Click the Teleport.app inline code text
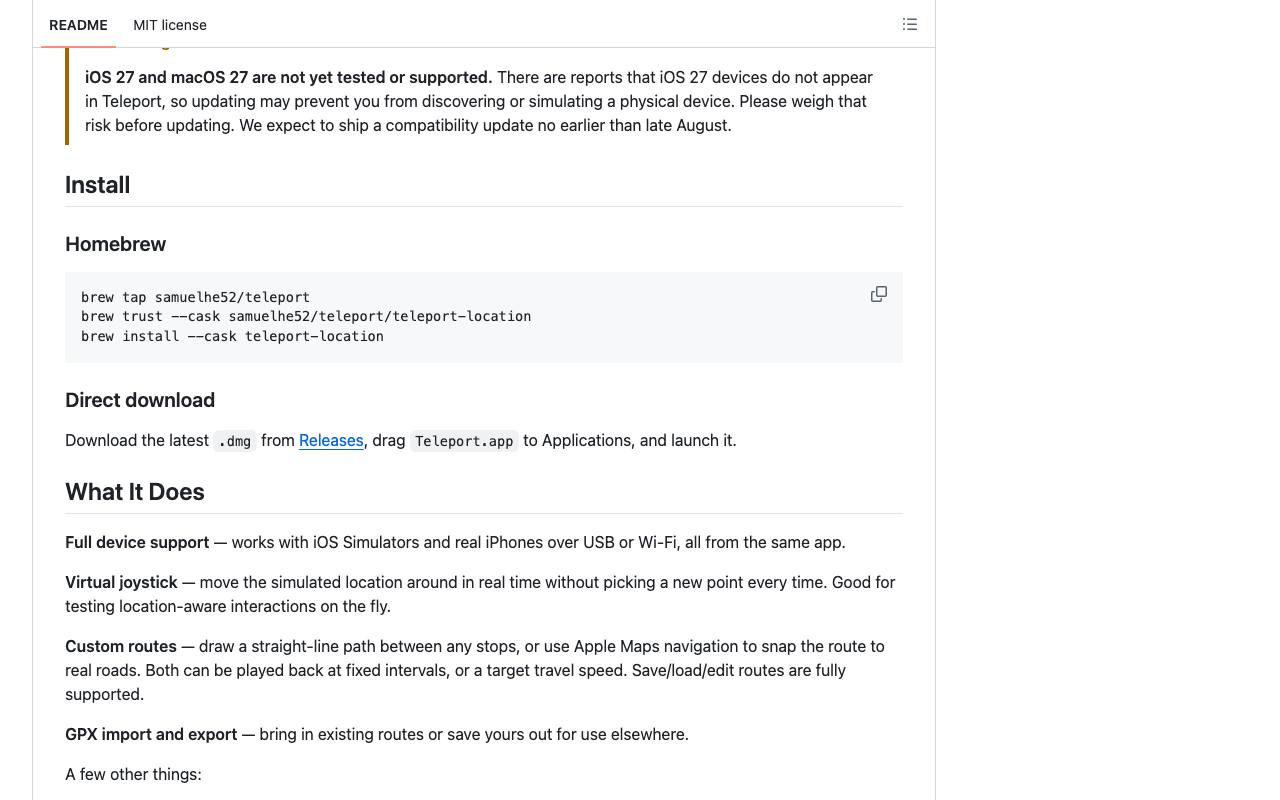The height and width of the screenshot is (800, 1280). point(464,441)
